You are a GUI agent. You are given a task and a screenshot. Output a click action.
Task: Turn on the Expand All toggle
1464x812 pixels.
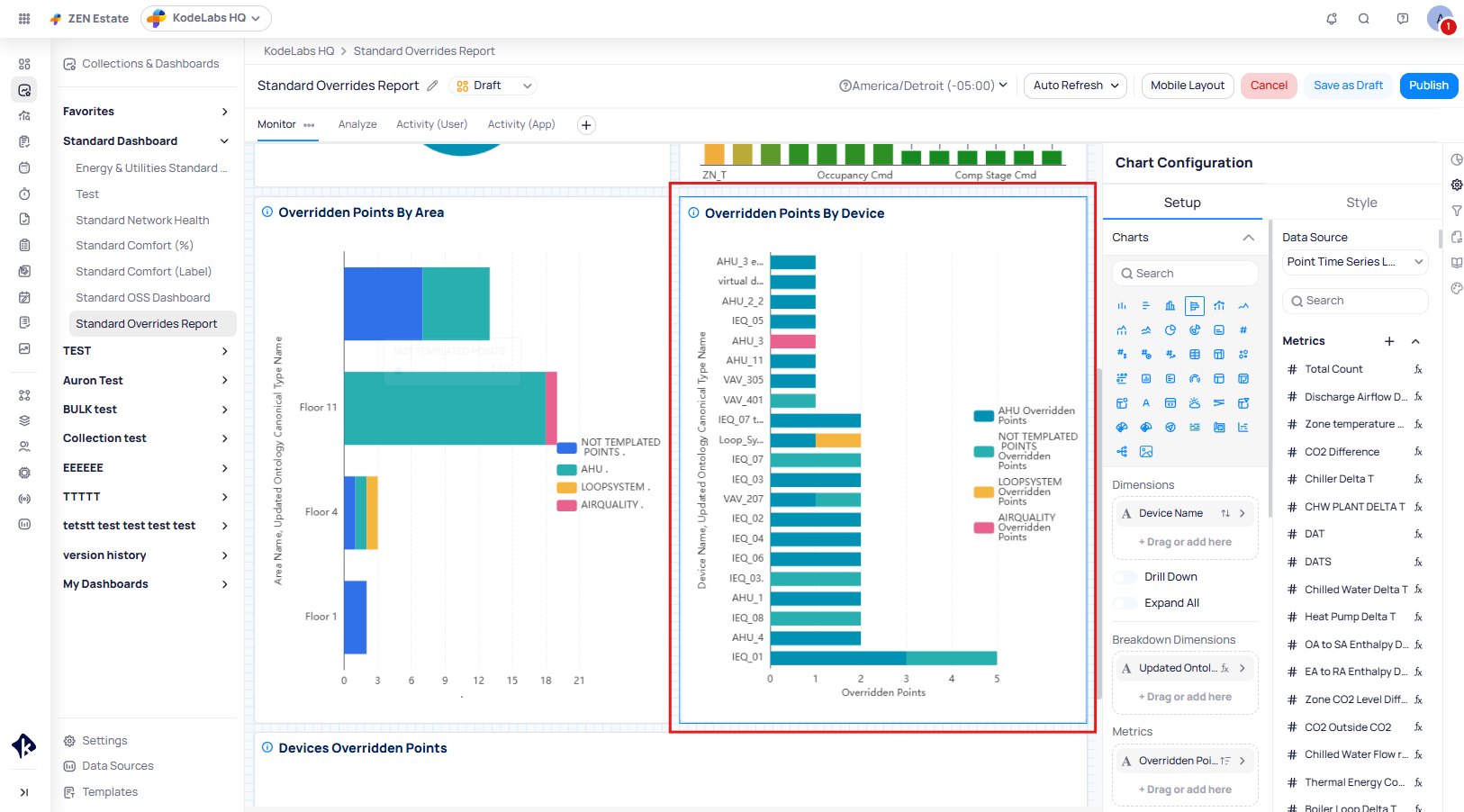pos(1126,603)
